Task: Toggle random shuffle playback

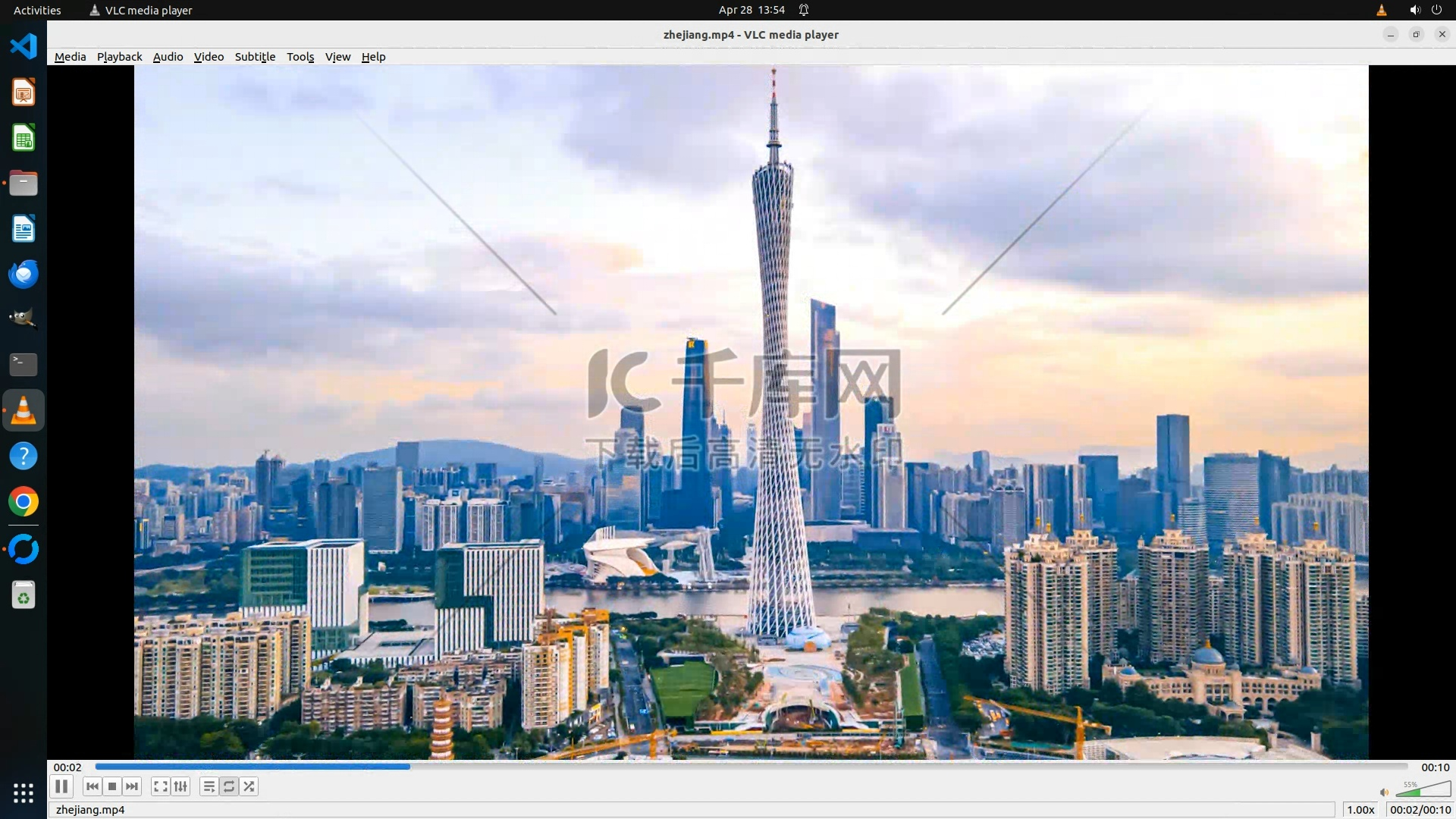Action: coord(249,786)
